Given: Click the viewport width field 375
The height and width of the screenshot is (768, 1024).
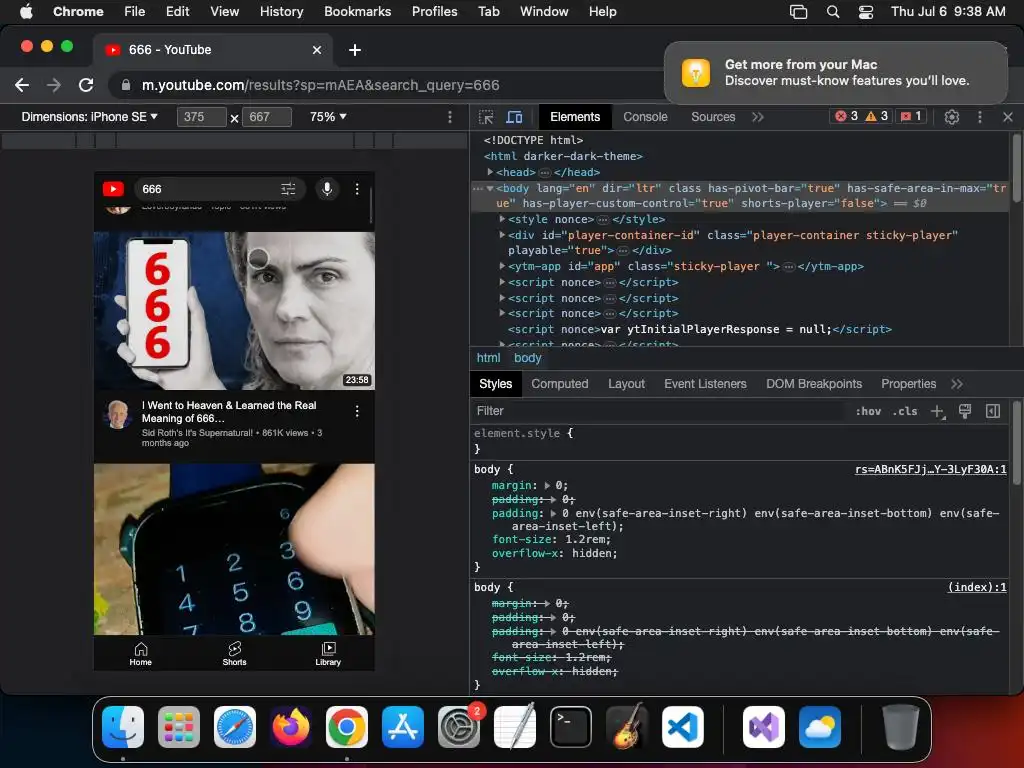Looking at the screenshot, I should point(201,117).
